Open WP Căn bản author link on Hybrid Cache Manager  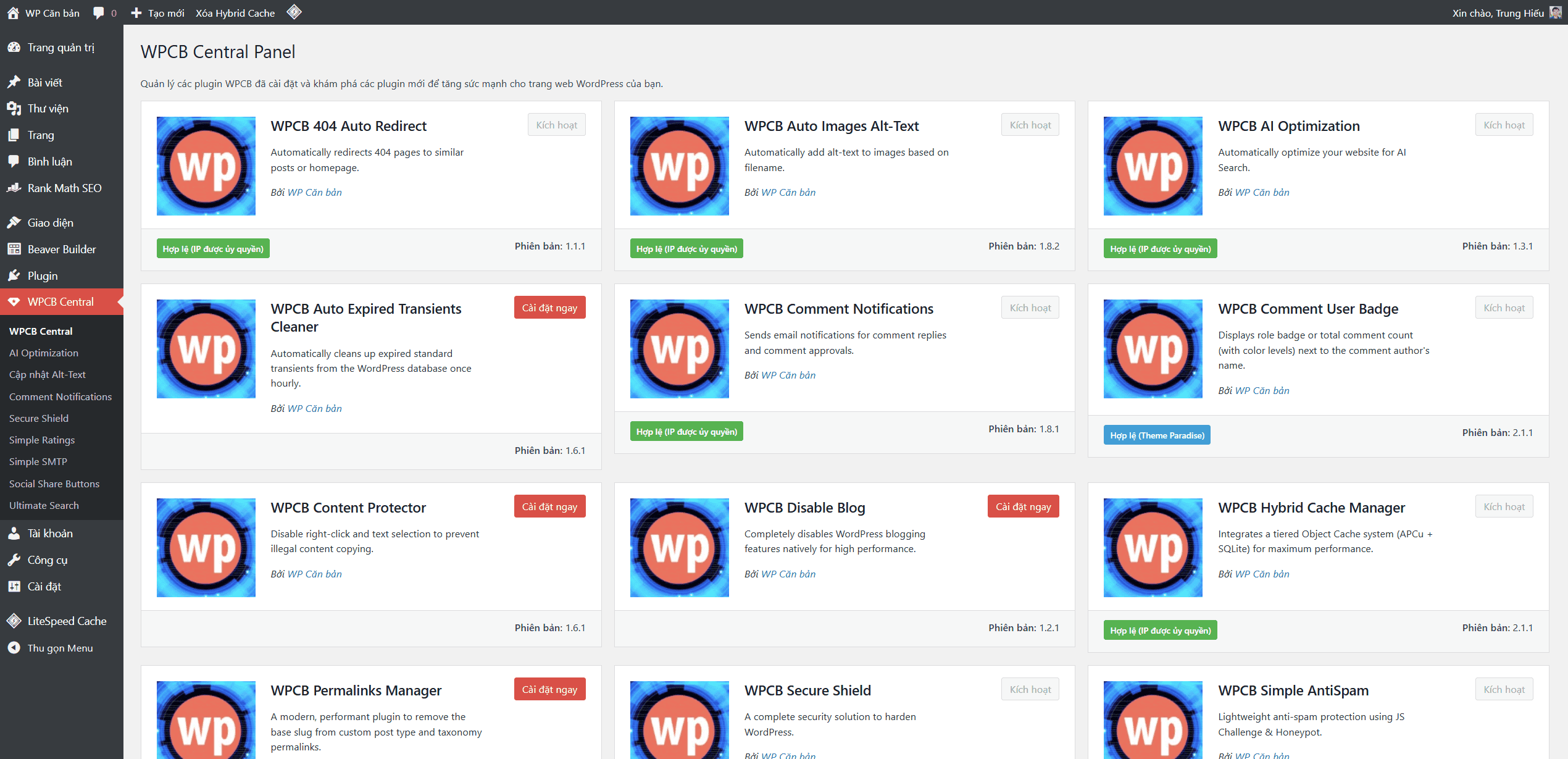[1262, 574]
